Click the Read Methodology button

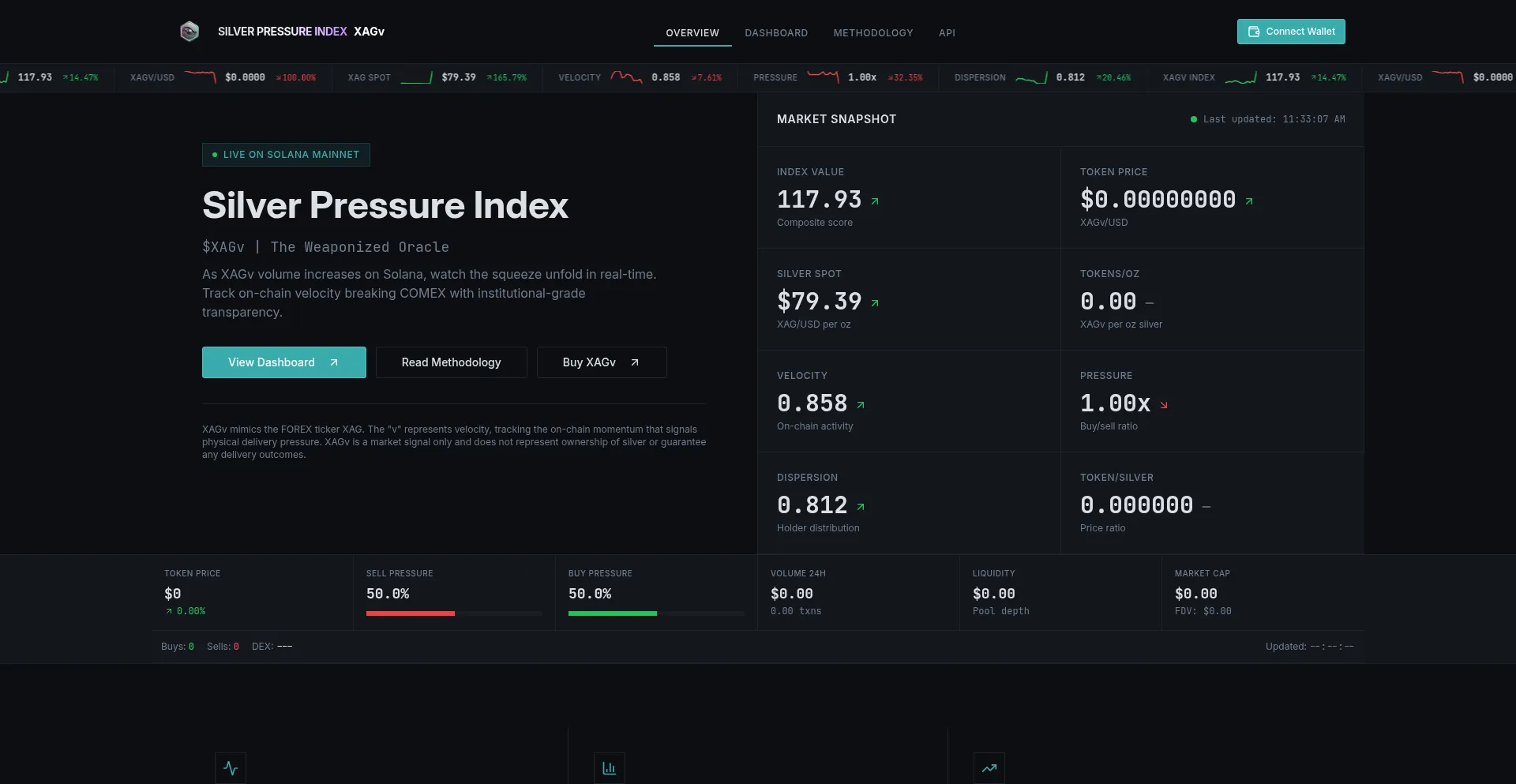coord(452,362)
